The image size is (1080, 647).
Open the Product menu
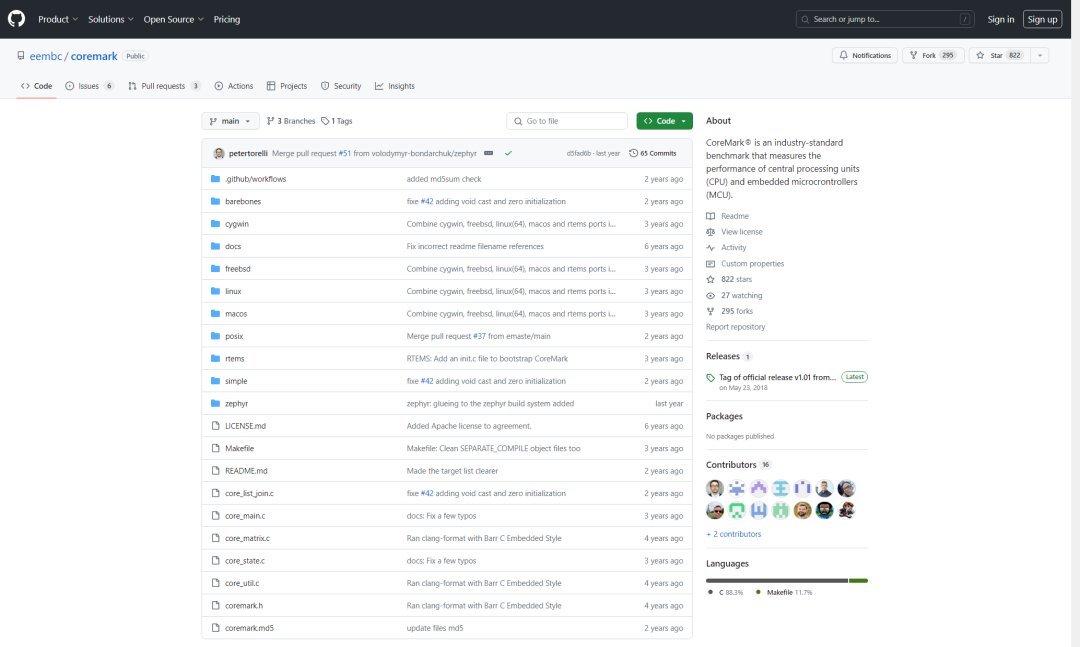[58, 19]
